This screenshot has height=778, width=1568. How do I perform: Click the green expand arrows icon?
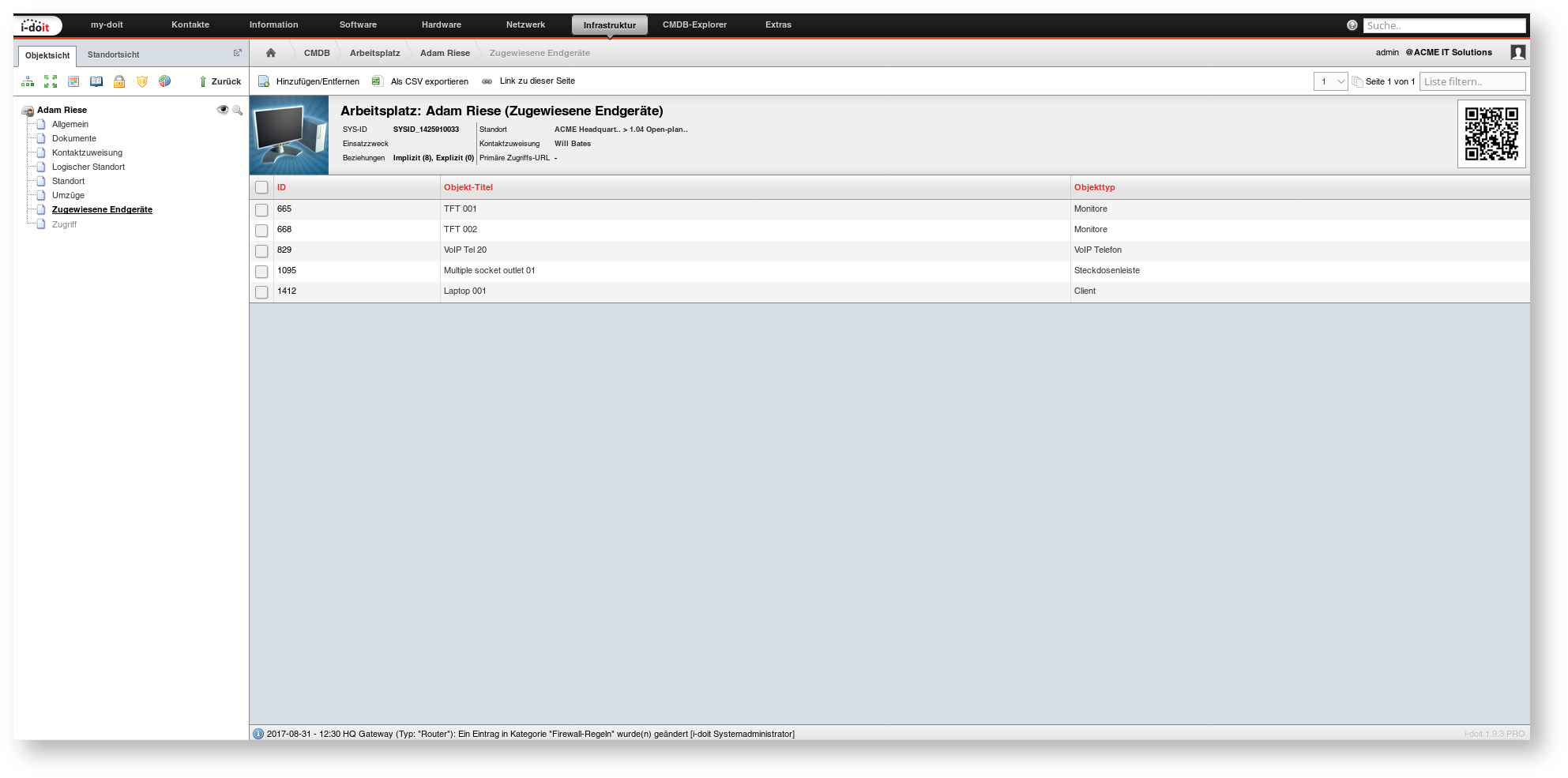click(x=51, y=81)
